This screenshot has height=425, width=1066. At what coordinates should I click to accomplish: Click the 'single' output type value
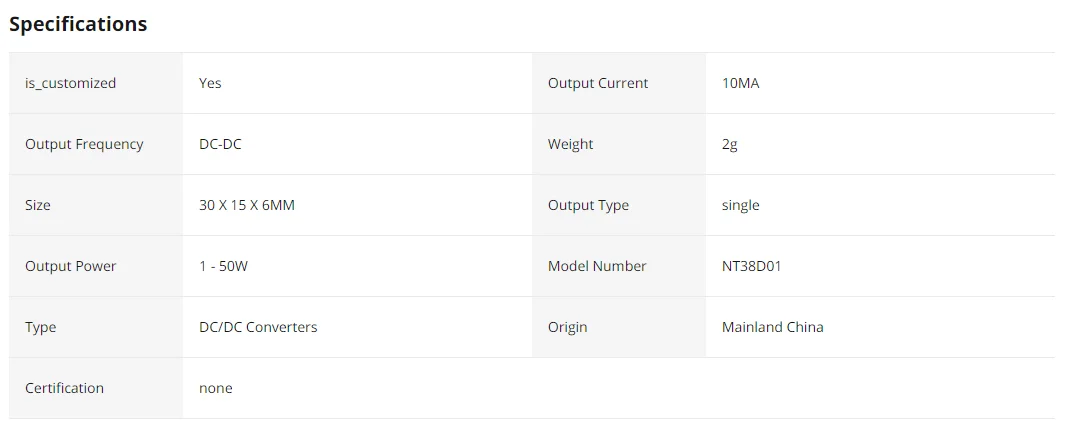[740, 205]
